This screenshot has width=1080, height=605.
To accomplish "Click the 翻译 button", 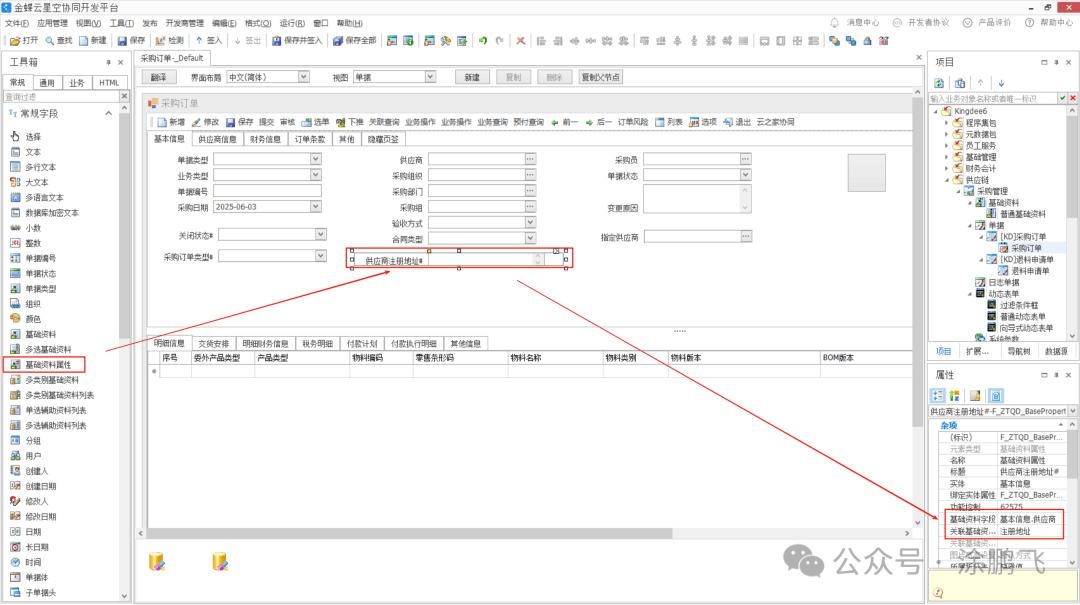I will coord(158,77).
